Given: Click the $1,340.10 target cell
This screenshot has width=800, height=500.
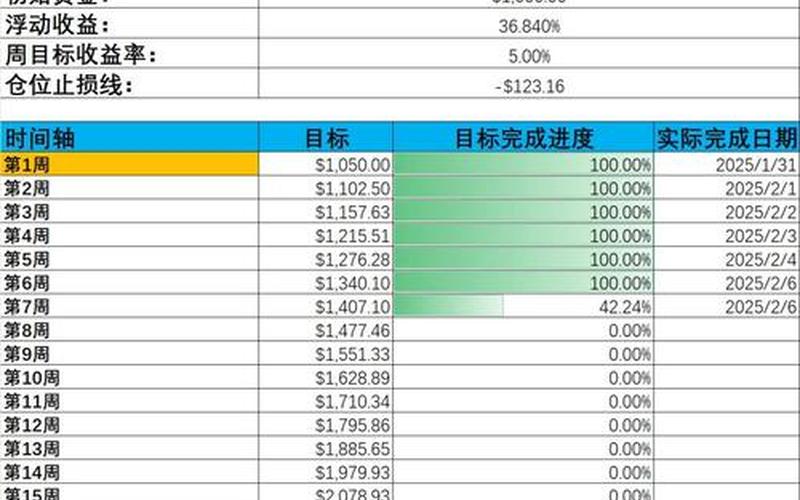Looking at the screenshot, I should tap(326, 282).
